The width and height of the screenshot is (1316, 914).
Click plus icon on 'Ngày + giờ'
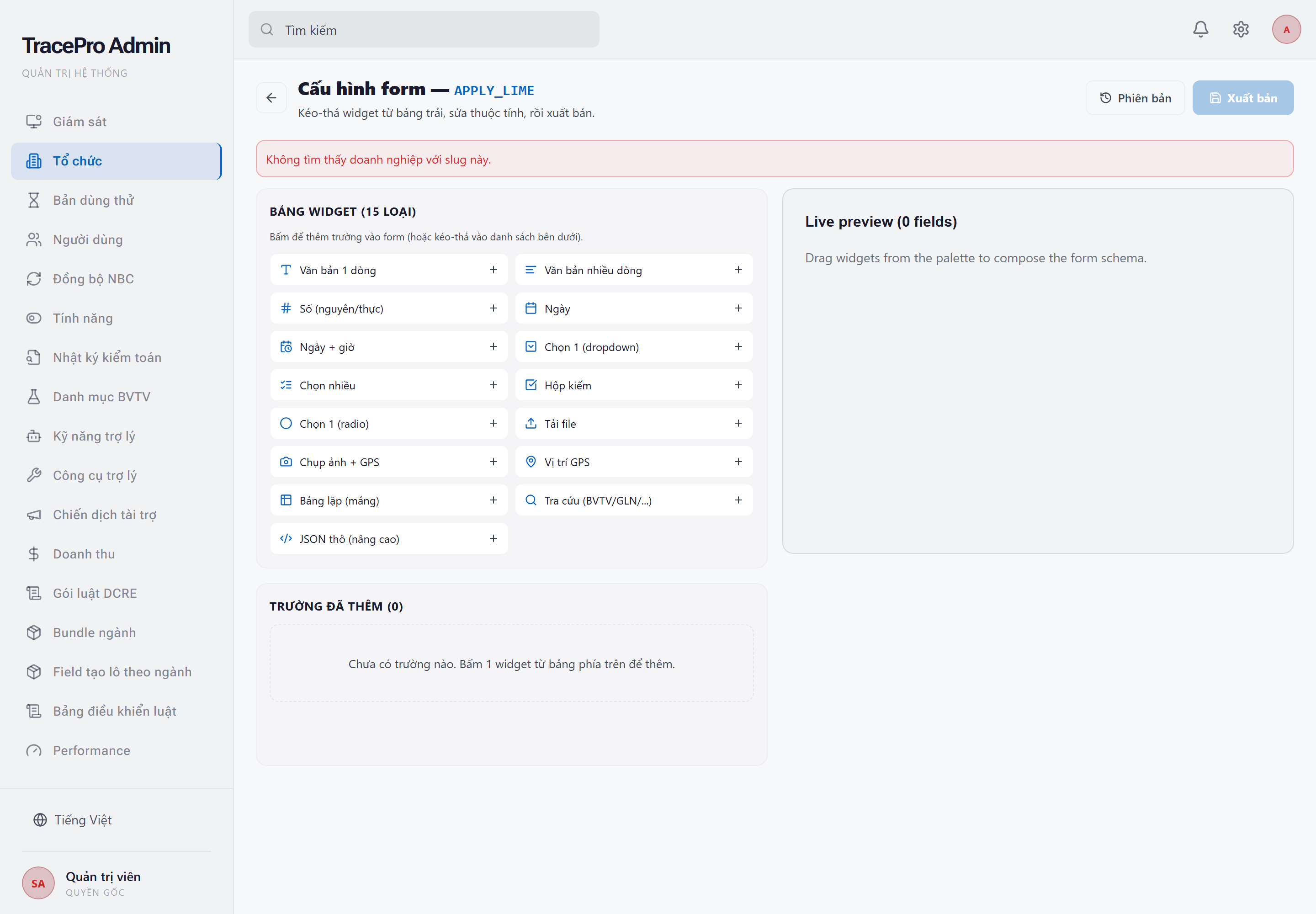(x=493, y=346)
